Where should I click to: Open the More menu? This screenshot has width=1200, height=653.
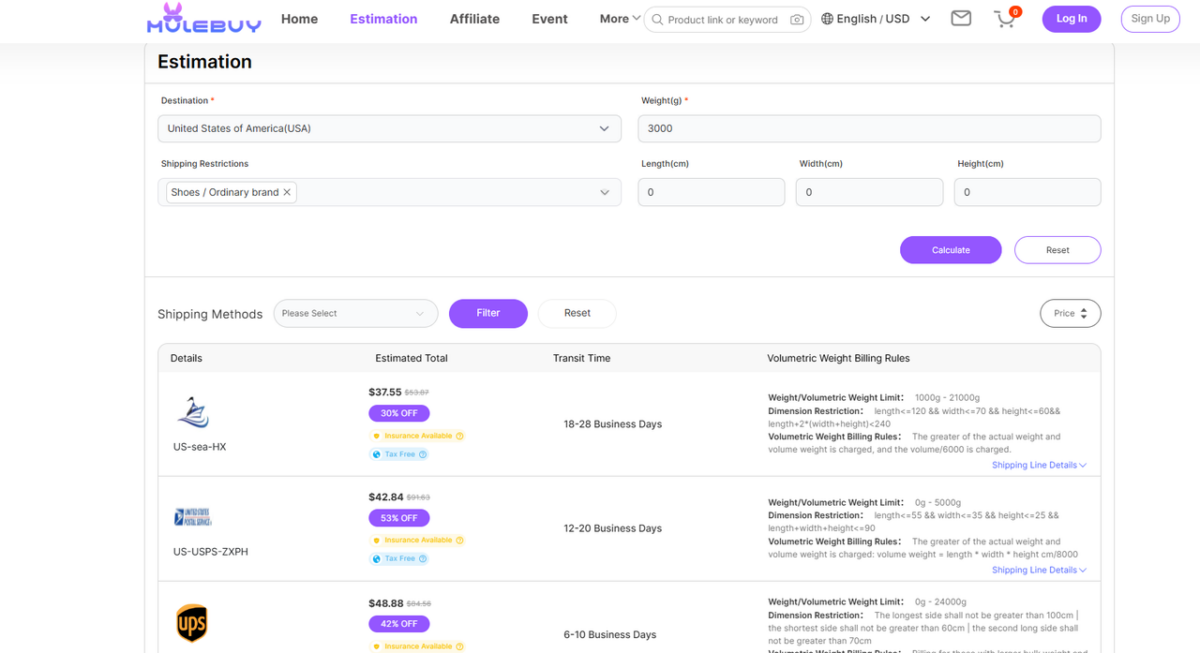(x=620, y=19)
